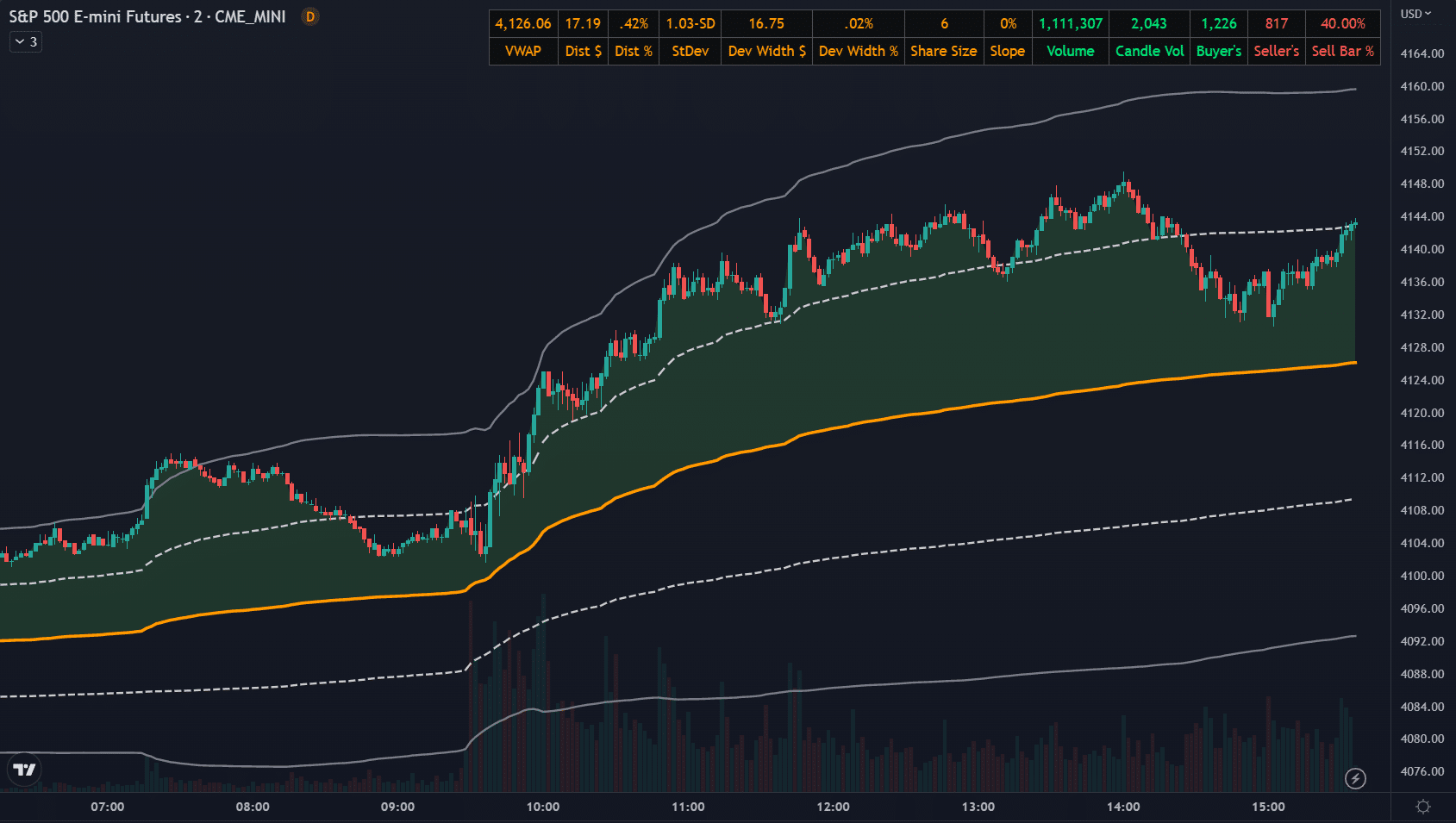Open chart settings gear icon

(x=1423, y=807)
